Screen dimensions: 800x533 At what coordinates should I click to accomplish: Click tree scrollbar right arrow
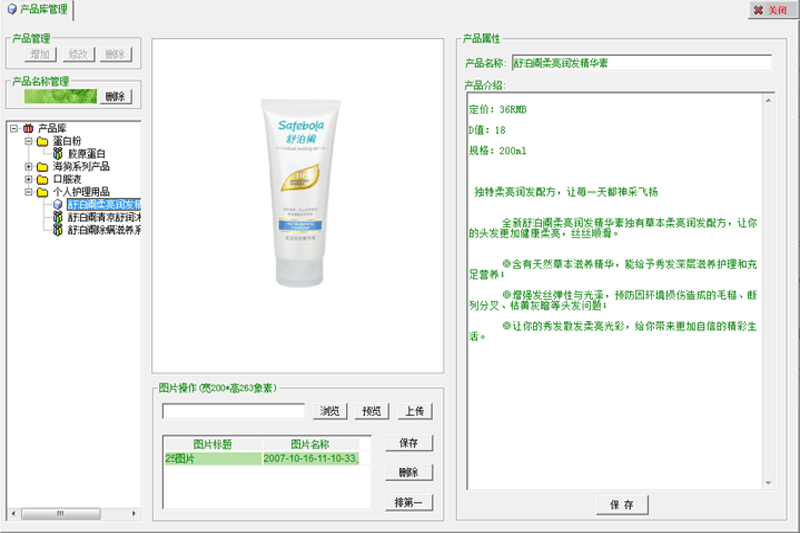[134, 513]
